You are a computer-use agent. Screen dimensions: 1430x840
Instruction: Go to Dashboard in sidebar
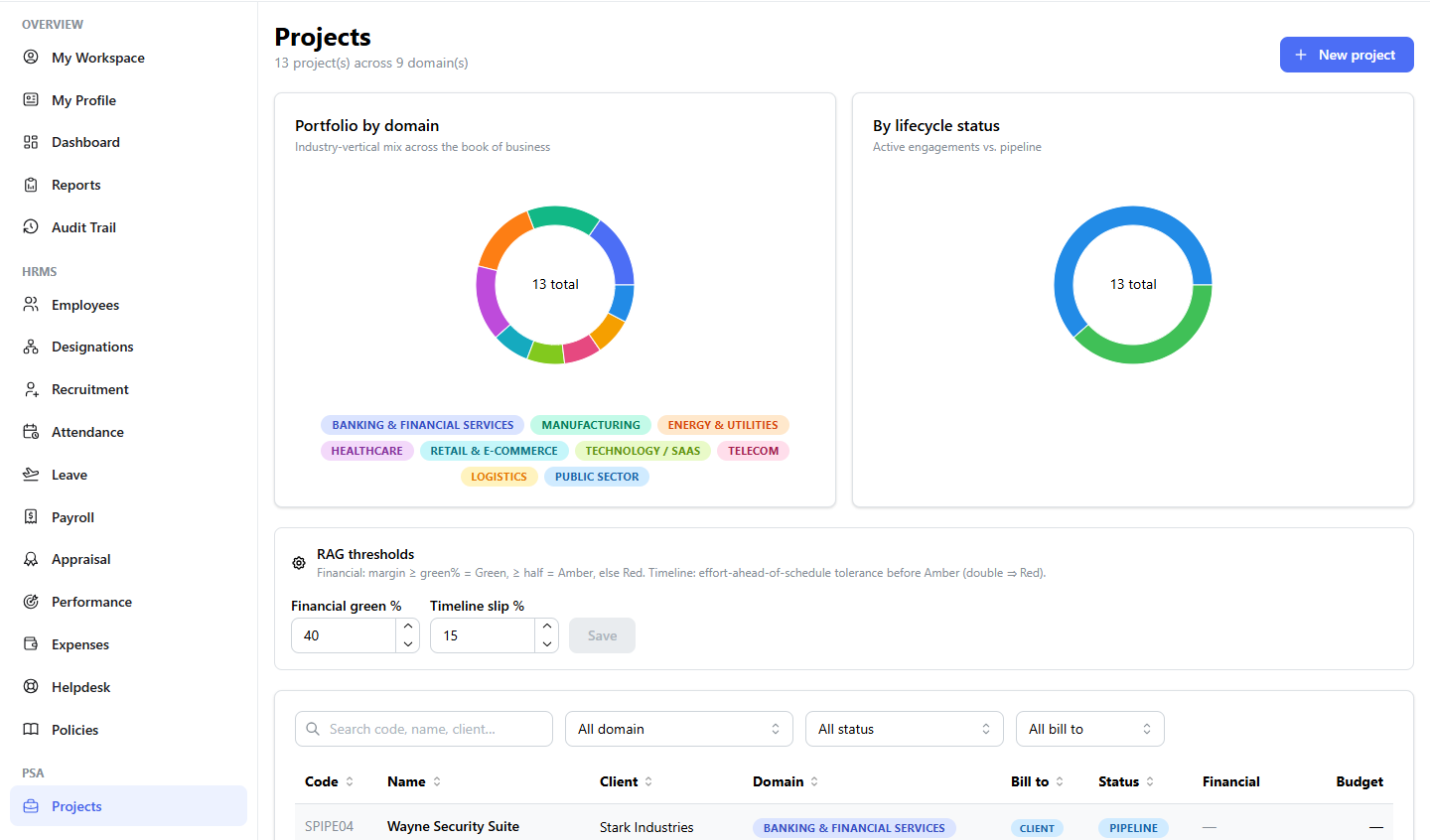(x=128, y=142)
